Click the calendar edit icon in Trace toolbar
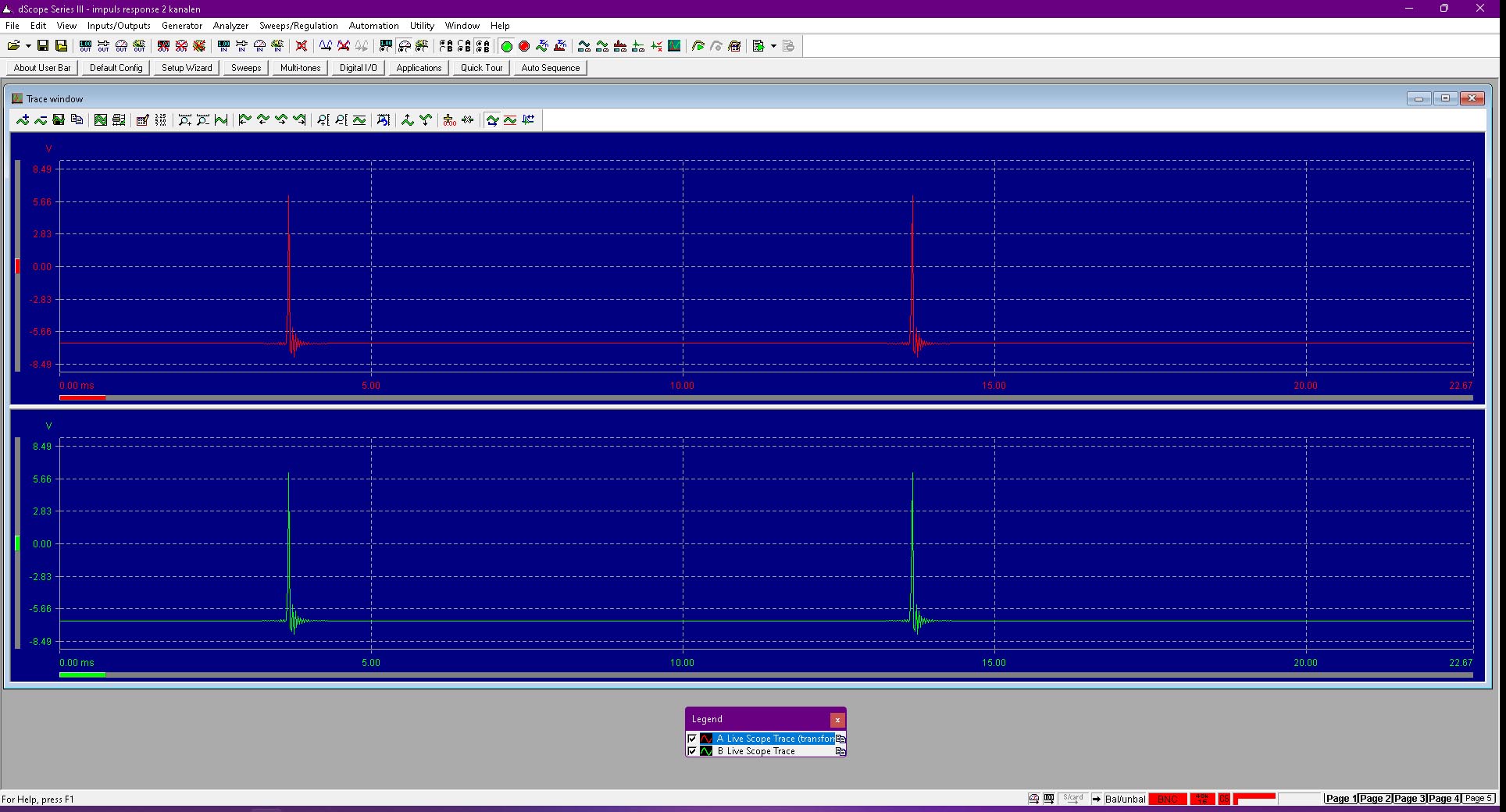 [142, 120]
